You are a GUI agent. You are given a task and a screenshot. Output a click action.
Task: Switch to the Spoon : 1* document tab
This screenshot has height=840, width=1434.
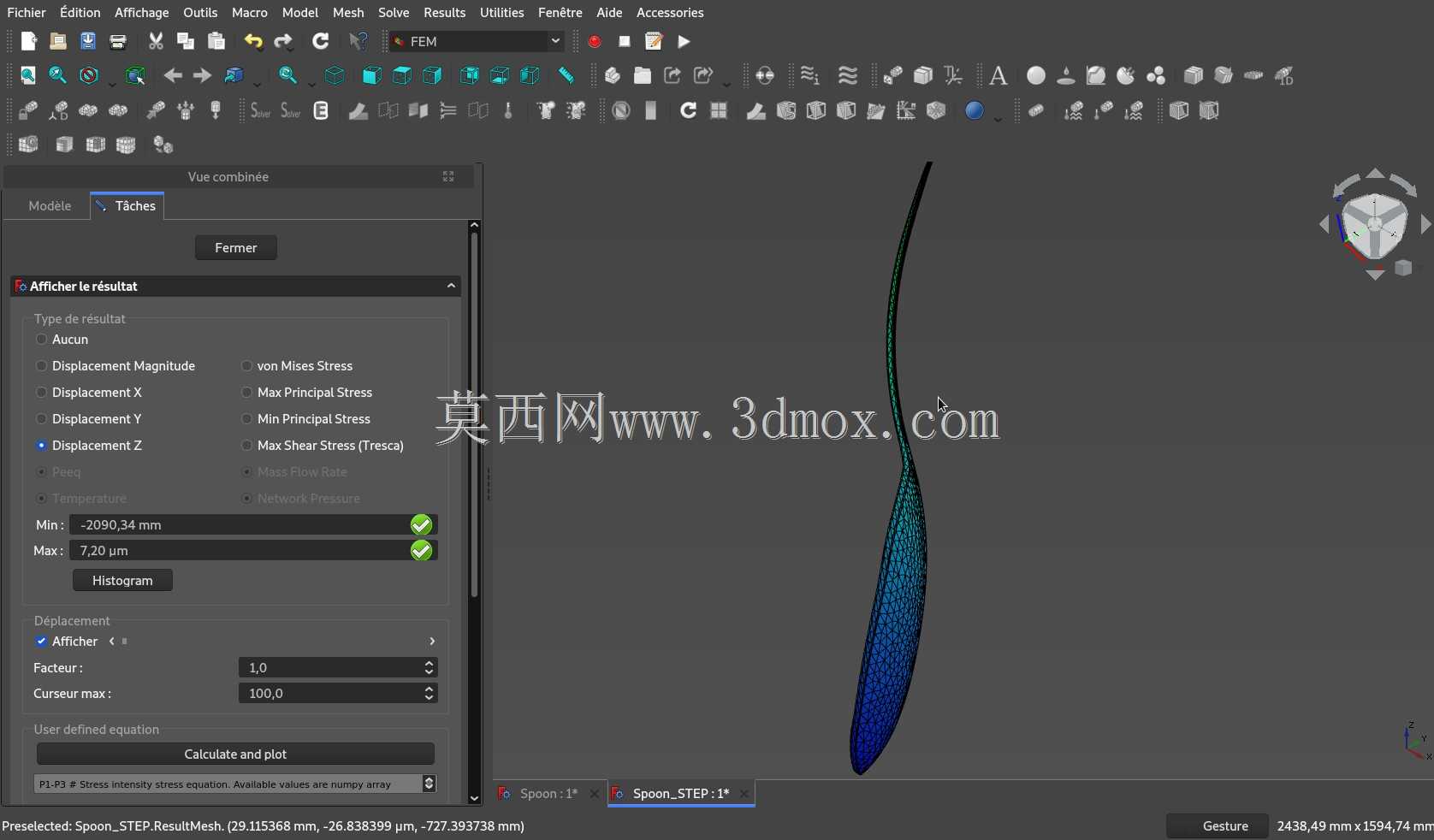(548, 794)
